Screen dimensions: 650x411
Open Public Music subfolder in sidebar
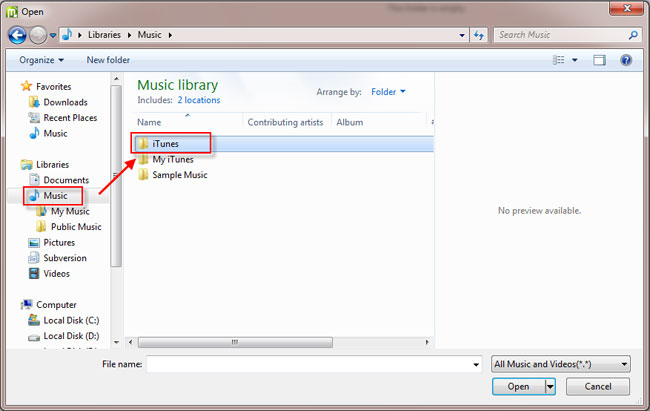76,227
